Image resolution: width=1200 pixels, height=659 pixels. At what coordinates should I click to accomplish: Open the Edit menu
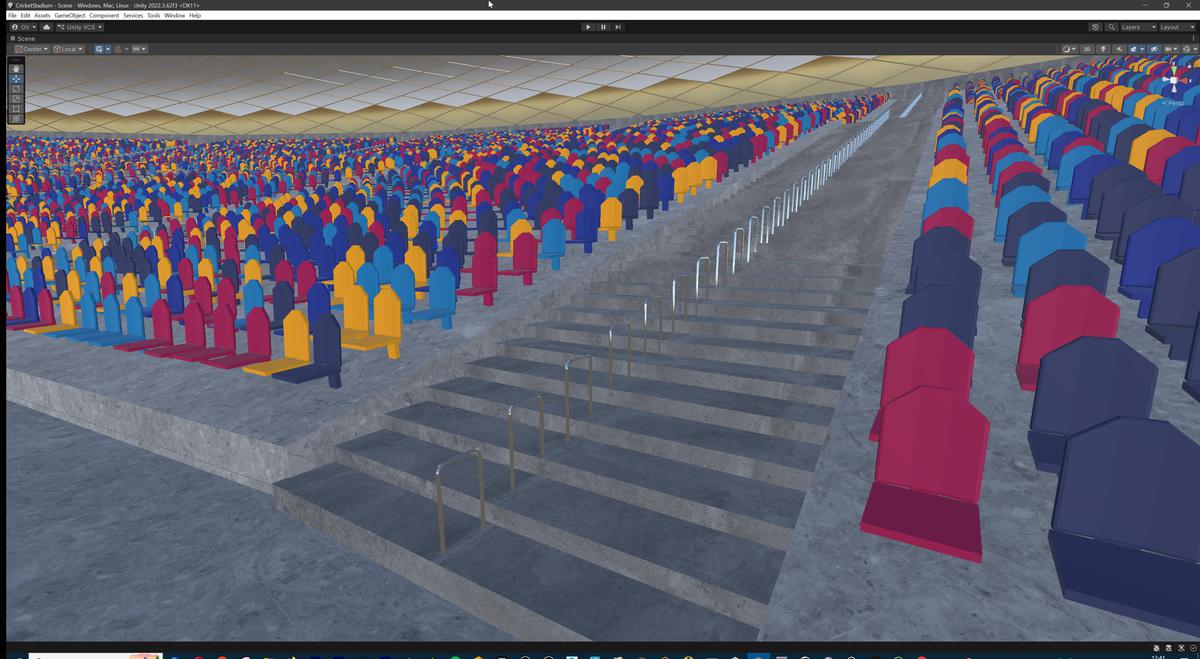(25, 15)
